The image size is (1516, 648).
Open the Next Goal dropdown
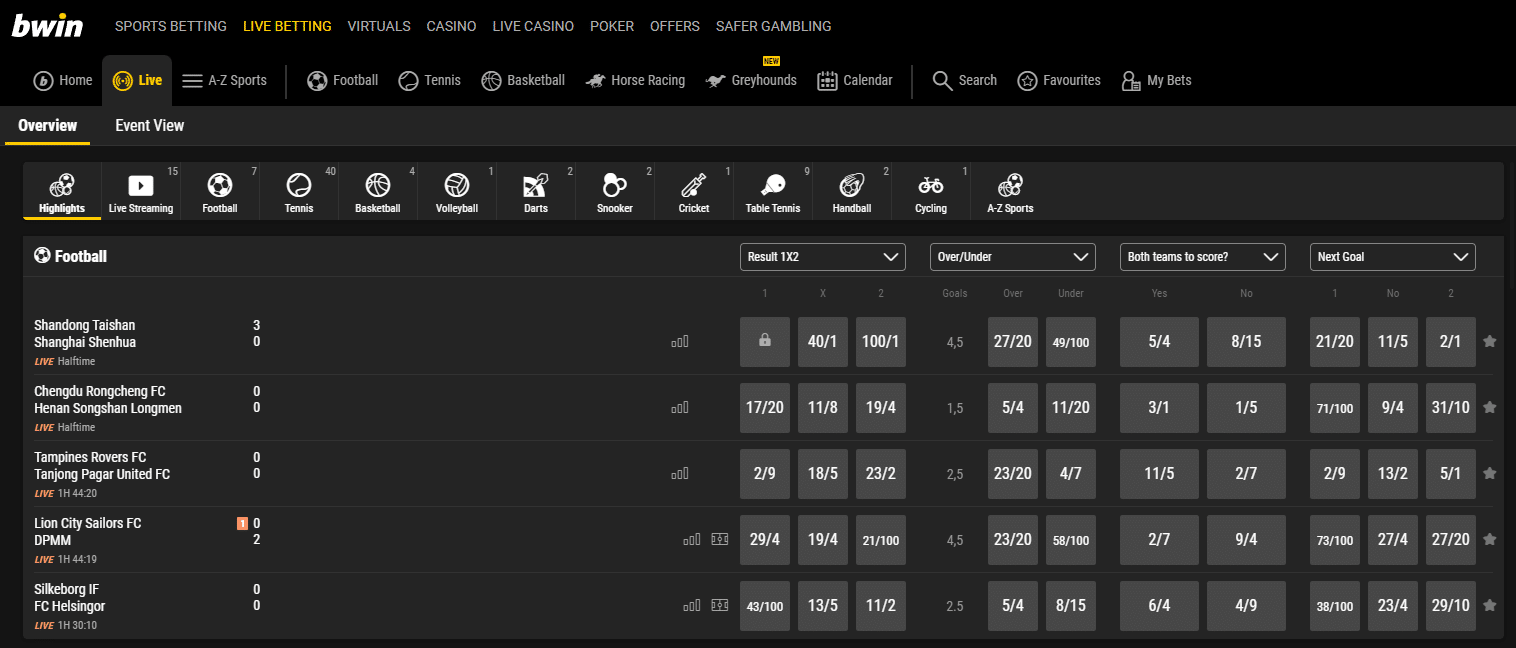(x=1392, y=257)
